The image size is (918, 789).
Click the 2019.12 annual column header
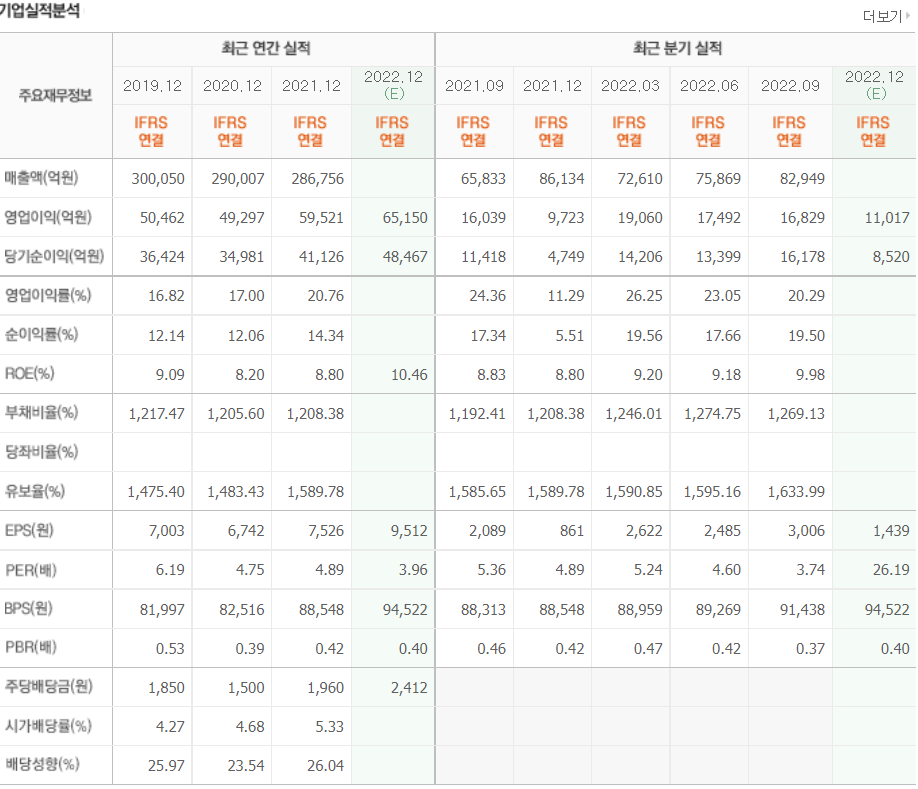tap(152, 85)
